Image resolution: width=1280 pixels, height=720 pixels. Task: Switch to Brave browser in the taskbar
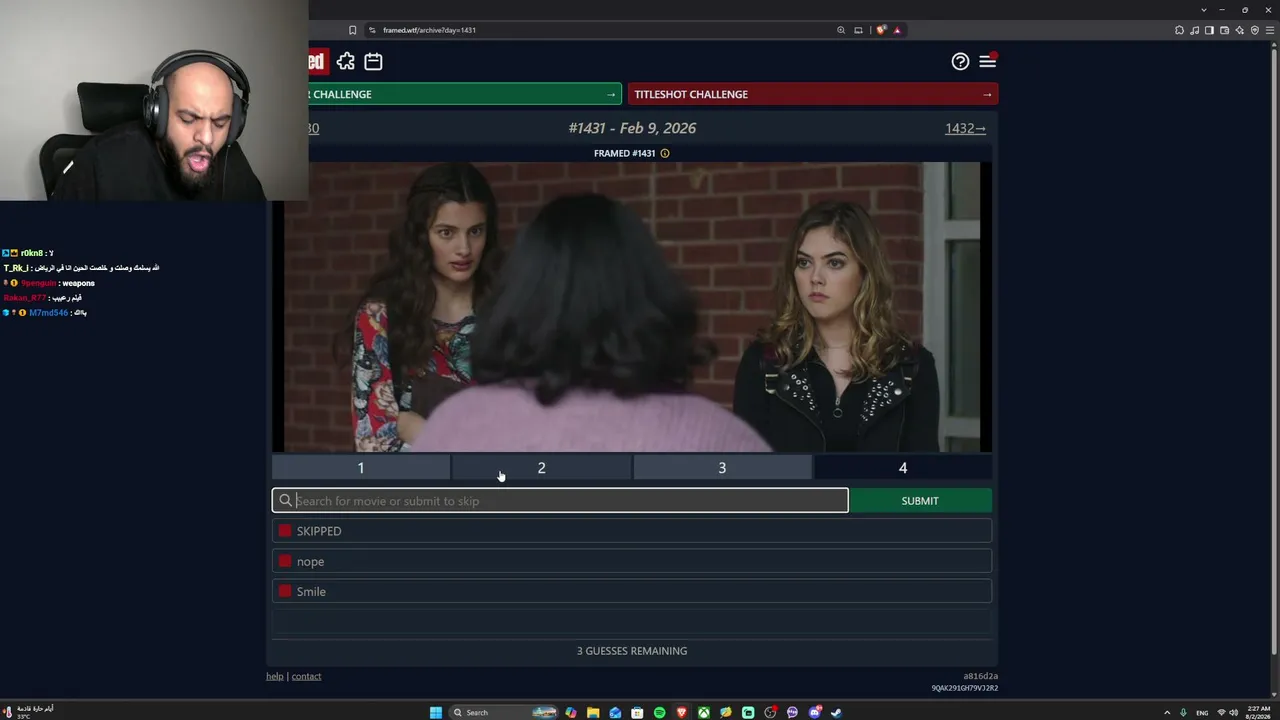pyautogui.click(x=682, y=713)
